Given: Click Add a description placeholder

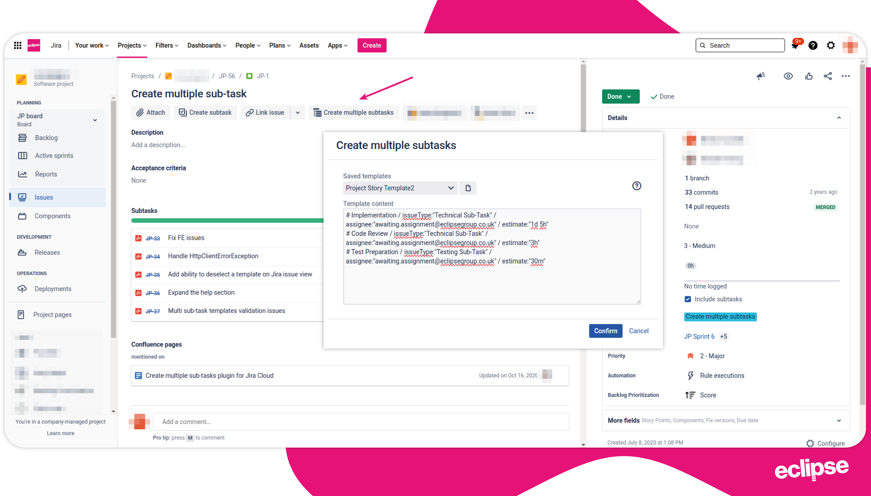Looking at the screenshot, I should tap(158, 145).
